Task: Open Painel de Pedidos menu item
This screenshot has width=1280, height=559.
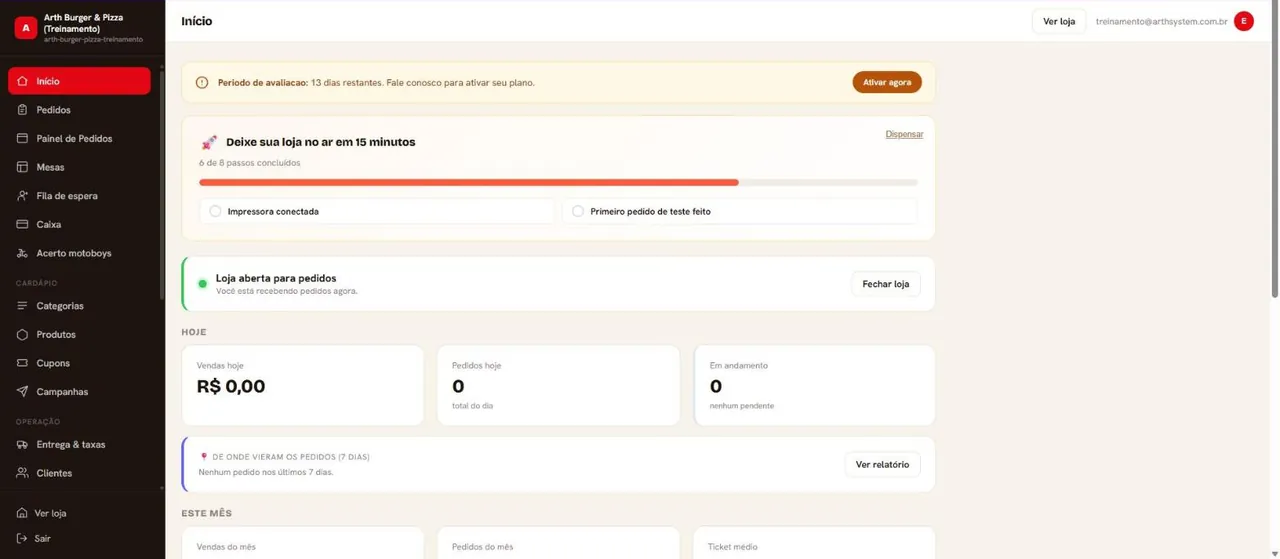Action: click(79, 138)
